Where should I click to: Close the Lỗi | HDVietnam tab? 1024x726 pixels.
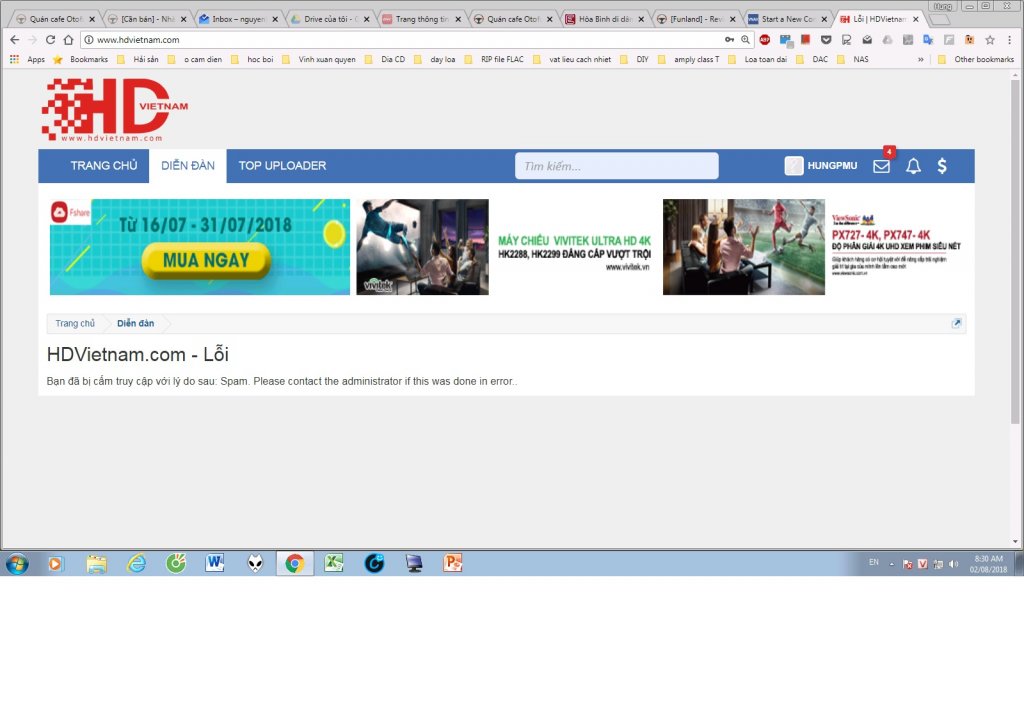coord(916,19)
